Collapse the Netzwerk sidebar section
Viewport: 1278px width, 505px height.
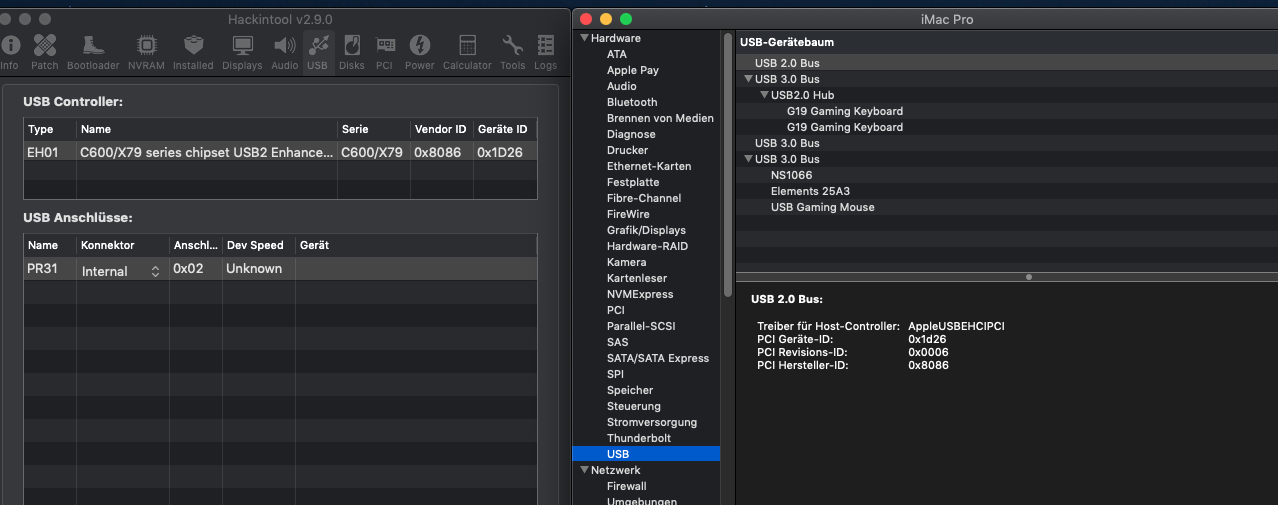tap(584, 470)
